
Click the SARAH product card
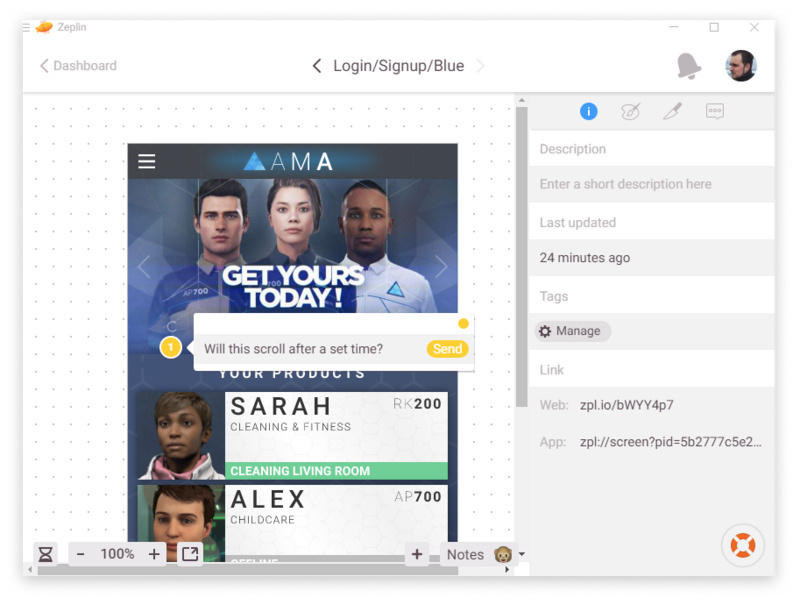pyautogui.click(x=292, y=436)
